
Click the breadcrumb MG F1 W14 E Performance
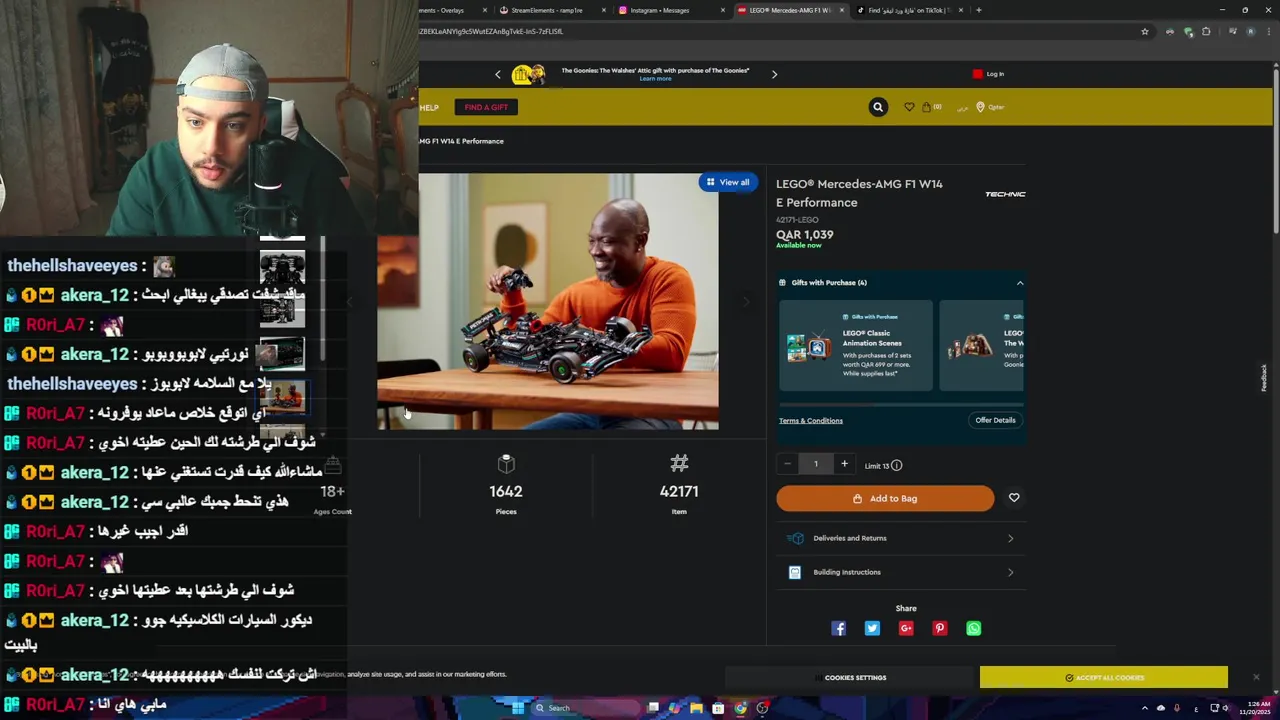coord(461,141)
